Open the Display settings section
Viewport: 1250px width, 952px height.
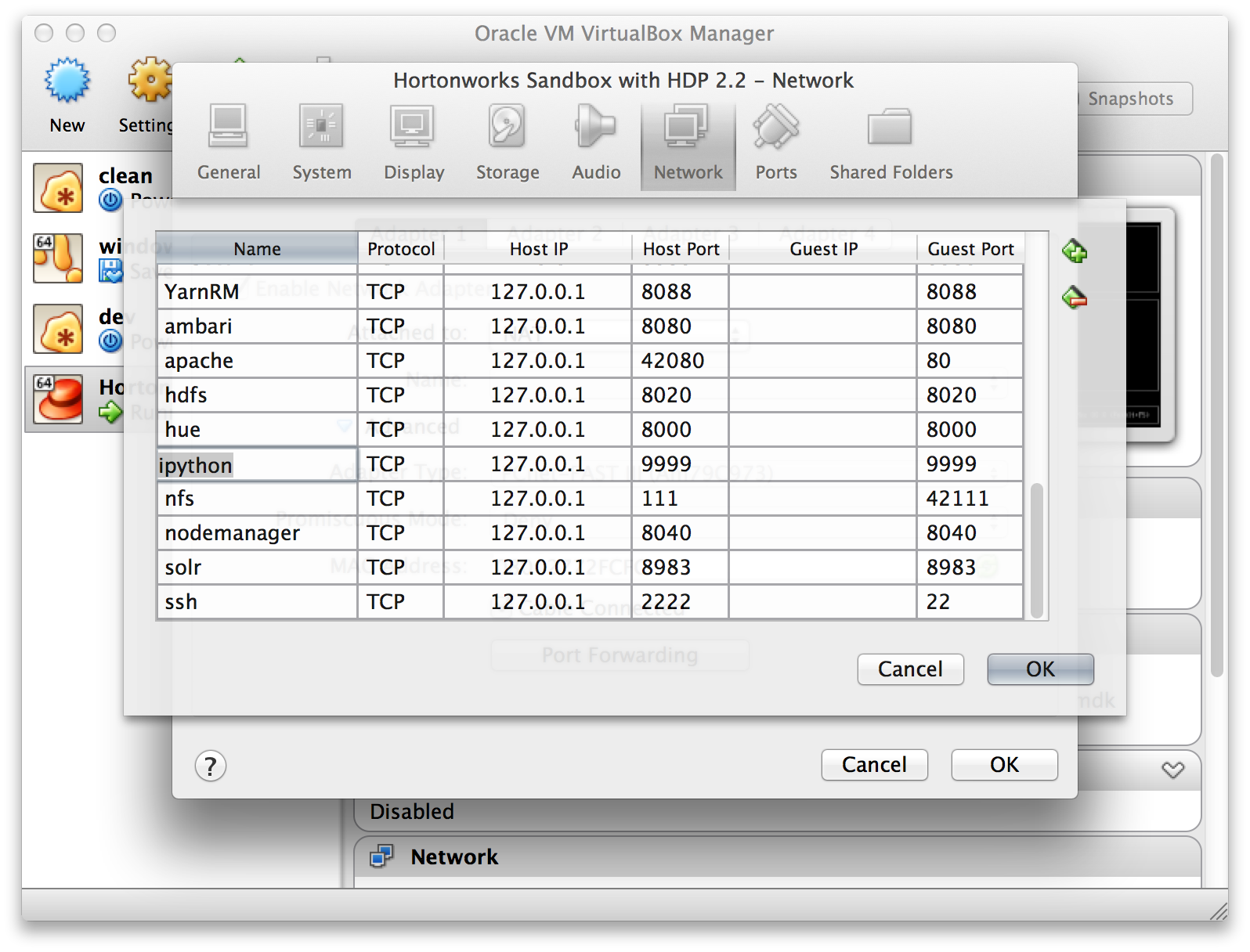point(414,143)
